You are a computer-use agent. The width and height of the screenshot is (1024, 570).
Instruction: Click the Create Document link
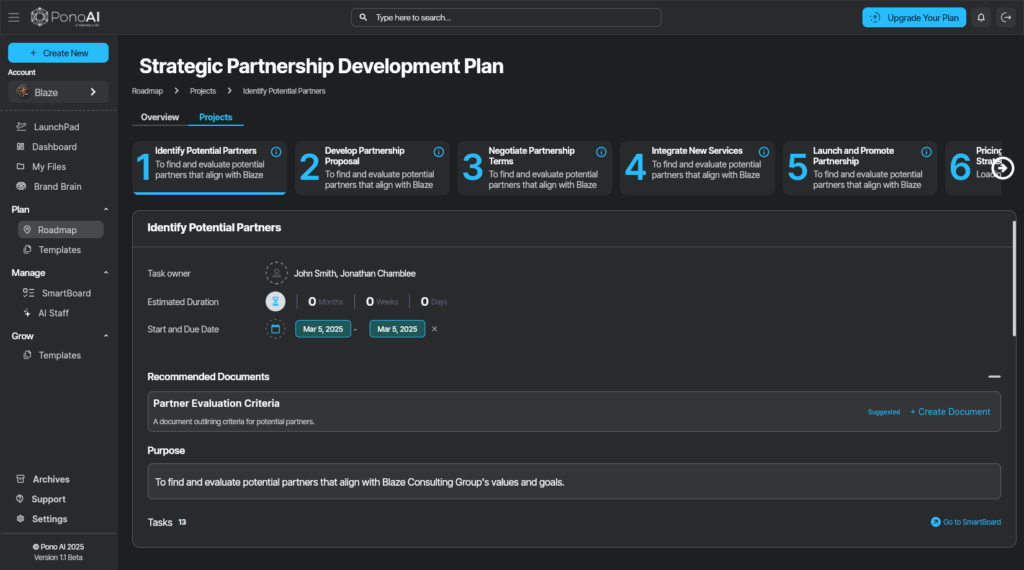pos(950,412)
